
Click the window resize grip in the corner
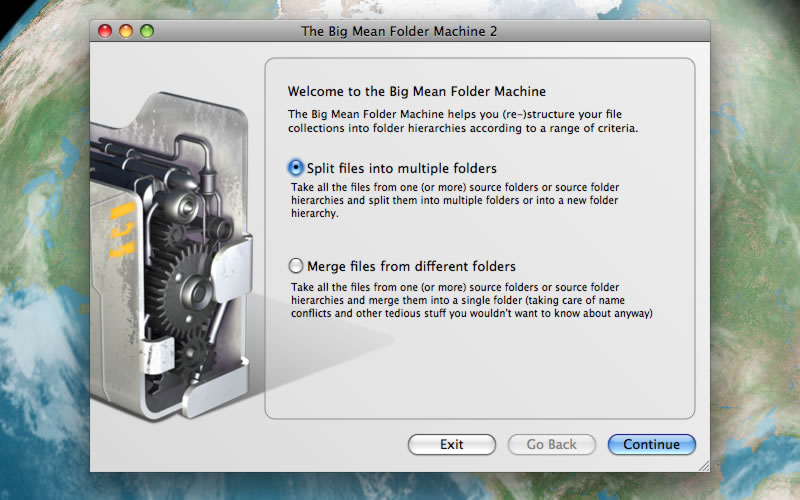click(x=703, y=465)
